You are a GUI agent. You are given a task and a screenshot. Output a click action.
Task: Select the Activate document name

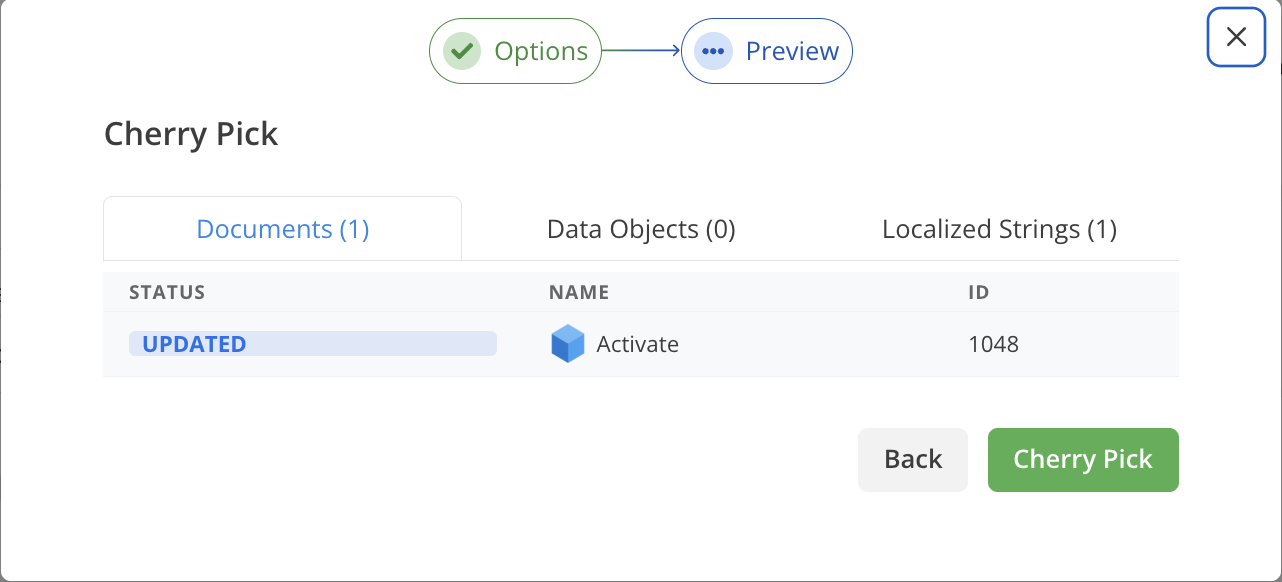637,344
